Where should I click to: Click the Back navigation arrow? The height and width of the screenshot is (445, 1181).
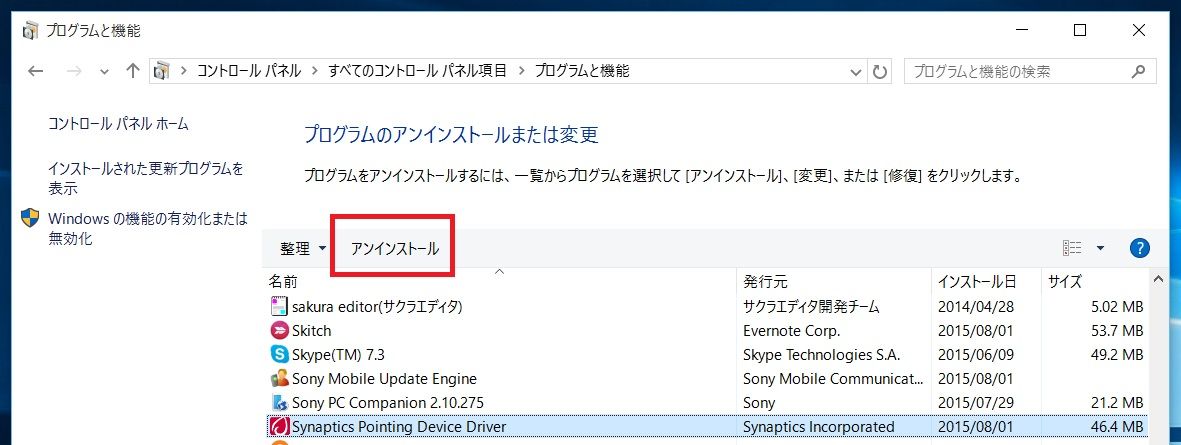(x=35, y=72)
